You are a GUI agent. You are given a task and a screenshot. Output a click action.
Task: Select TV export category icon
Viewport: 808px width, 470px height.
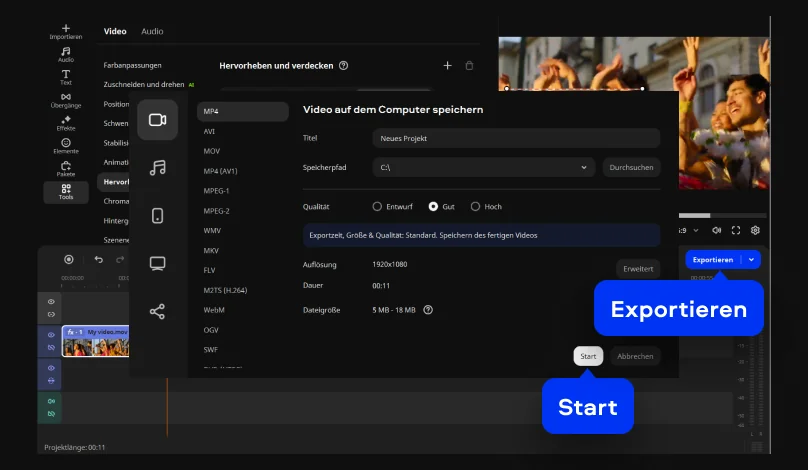tap(157, 263)
